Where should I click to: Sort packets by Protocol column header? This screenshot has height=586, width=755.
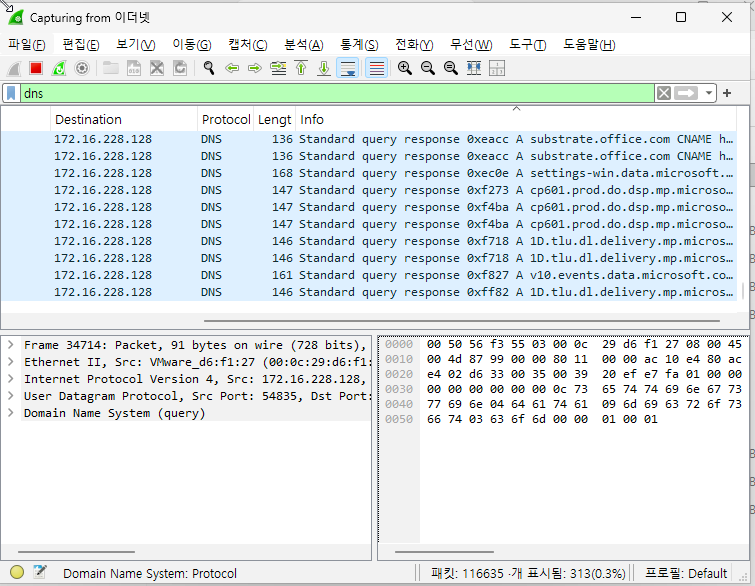click(226, 119)
